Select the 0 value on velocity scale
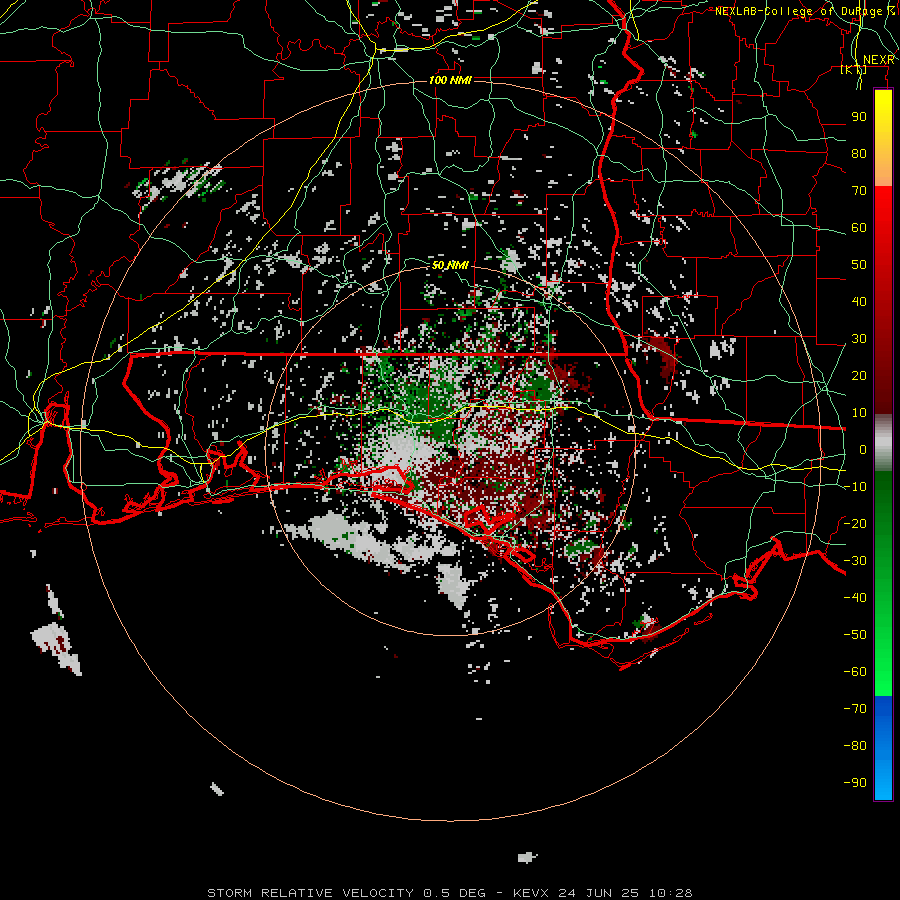Screen dimensions: 900x900 863,449
